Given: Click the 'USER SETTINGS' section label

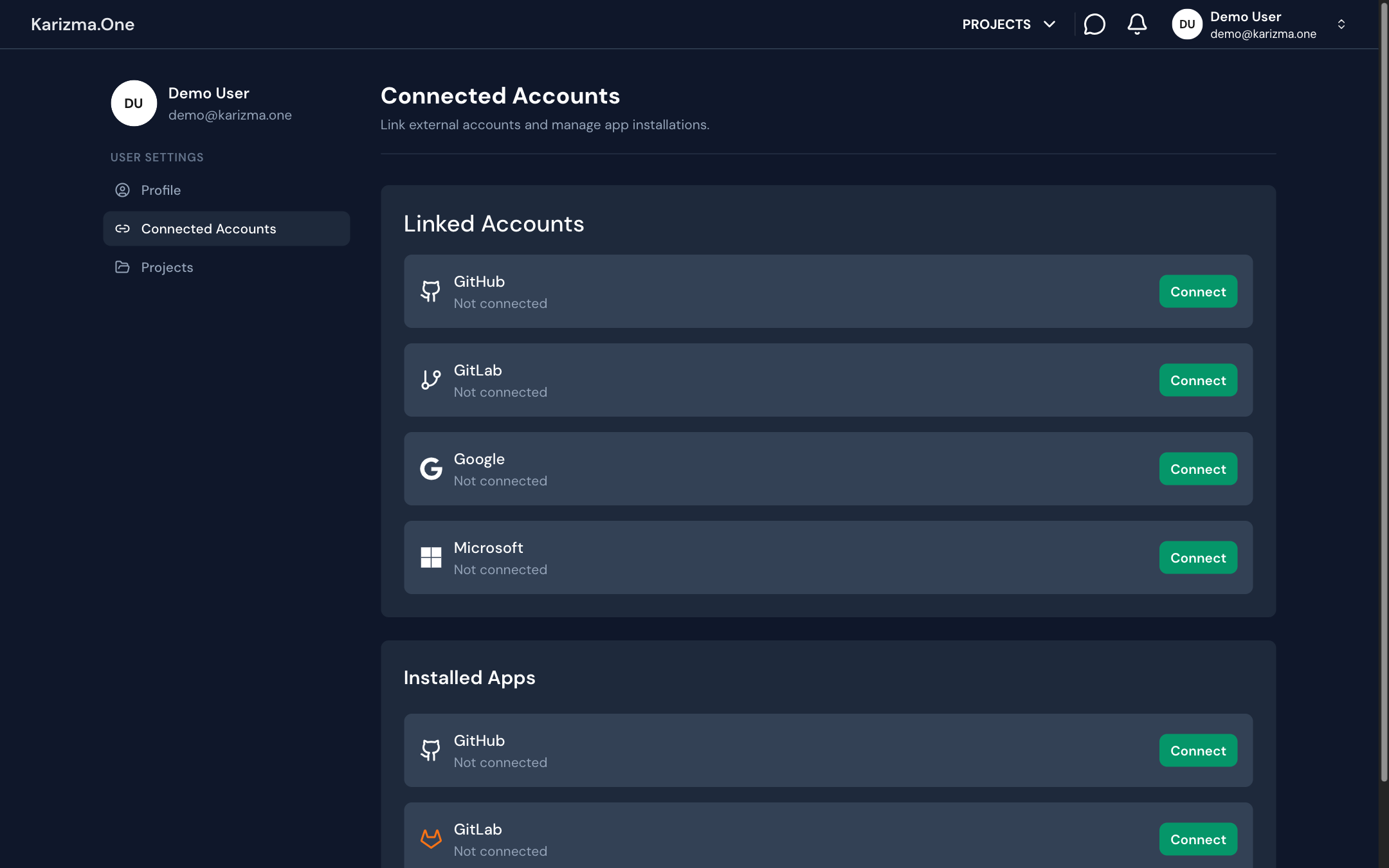Looking at the screenshot, I should pyautogui.click(x=157, y=158).
